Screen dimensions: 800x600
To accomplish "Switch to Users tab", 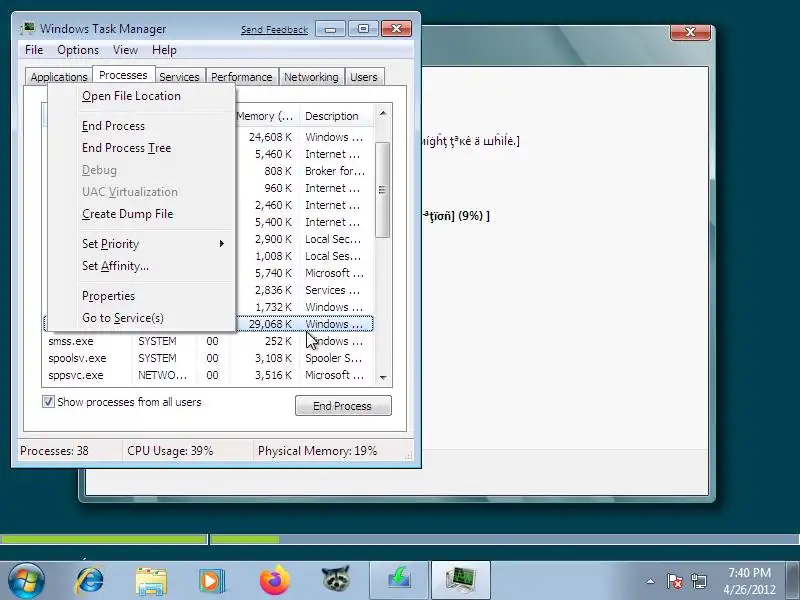I will pos(364,77).
